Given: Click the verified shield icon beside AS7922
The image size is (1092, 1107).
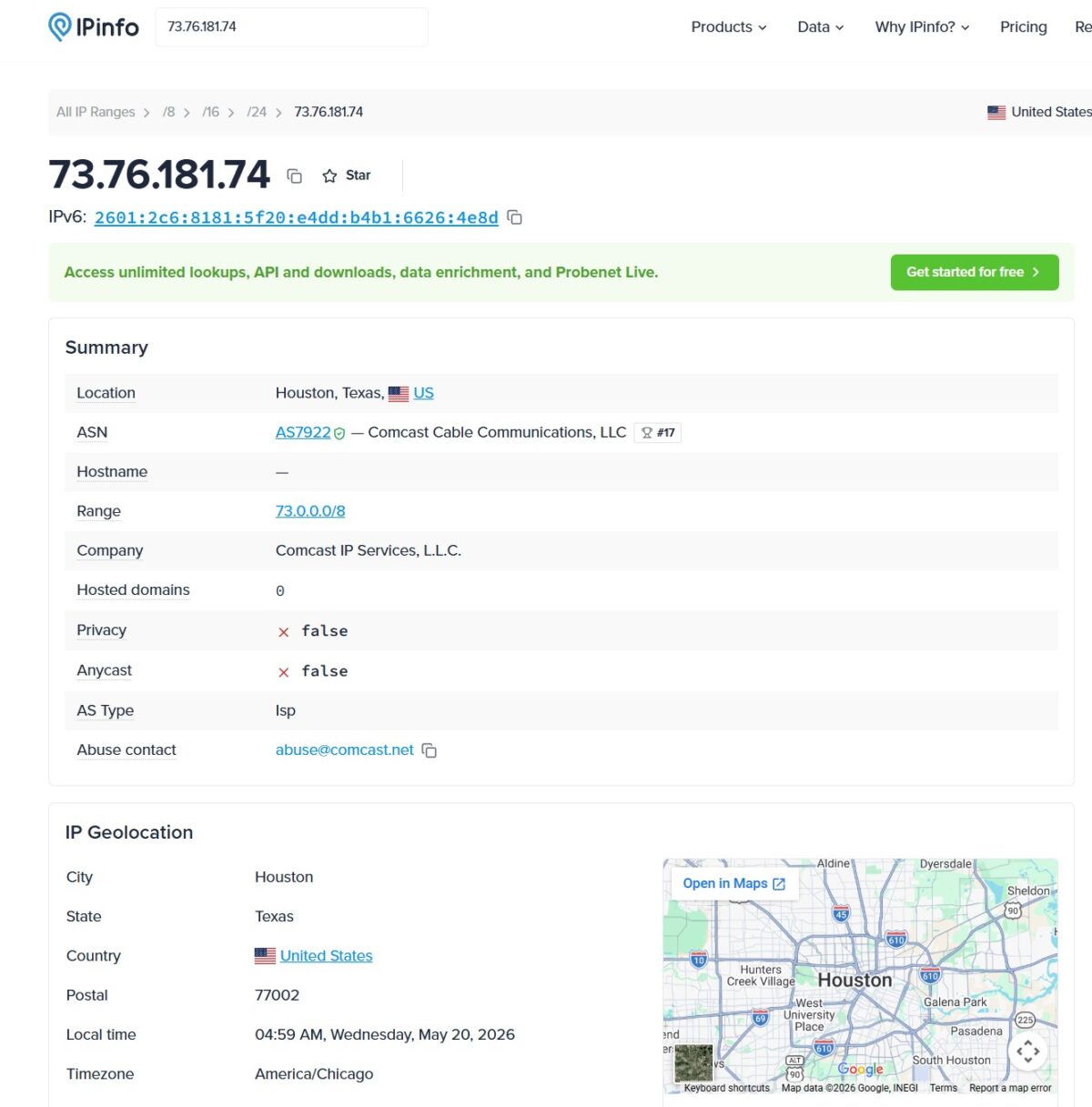Looking at the screenshot, I should 339,434.
